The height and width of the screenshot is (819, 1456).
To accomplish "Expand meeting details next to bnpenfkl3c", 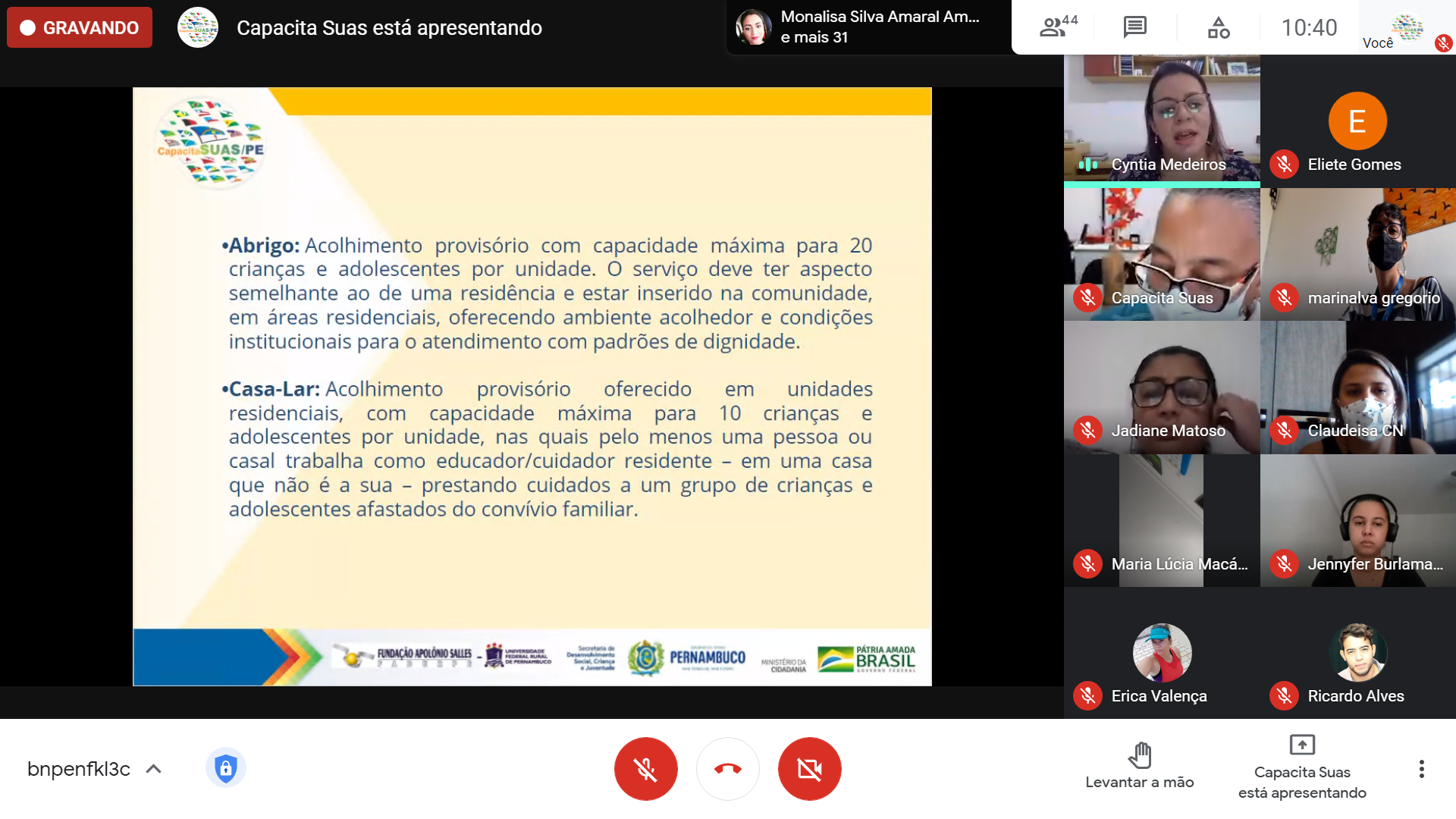I will [154, 768].
